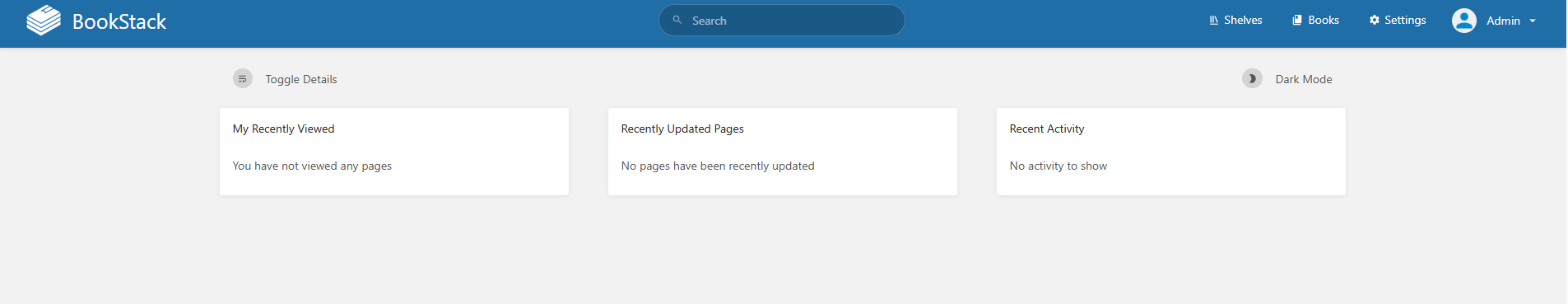Viewport: 1568px width, 304px height.
Task: Click the BookStack title link
Action: [119, 21]
